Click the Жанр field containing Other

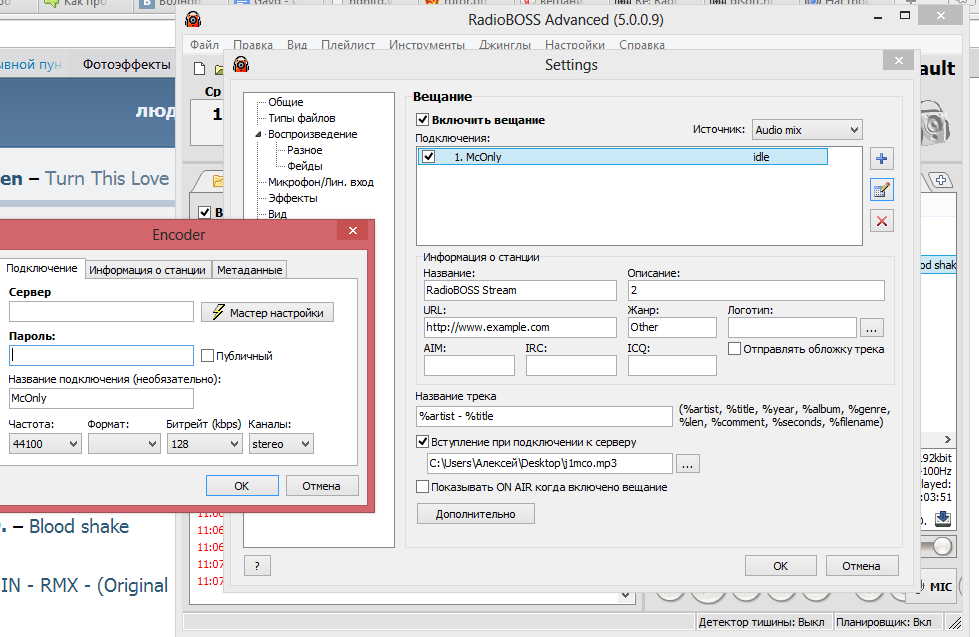(672, 327)
